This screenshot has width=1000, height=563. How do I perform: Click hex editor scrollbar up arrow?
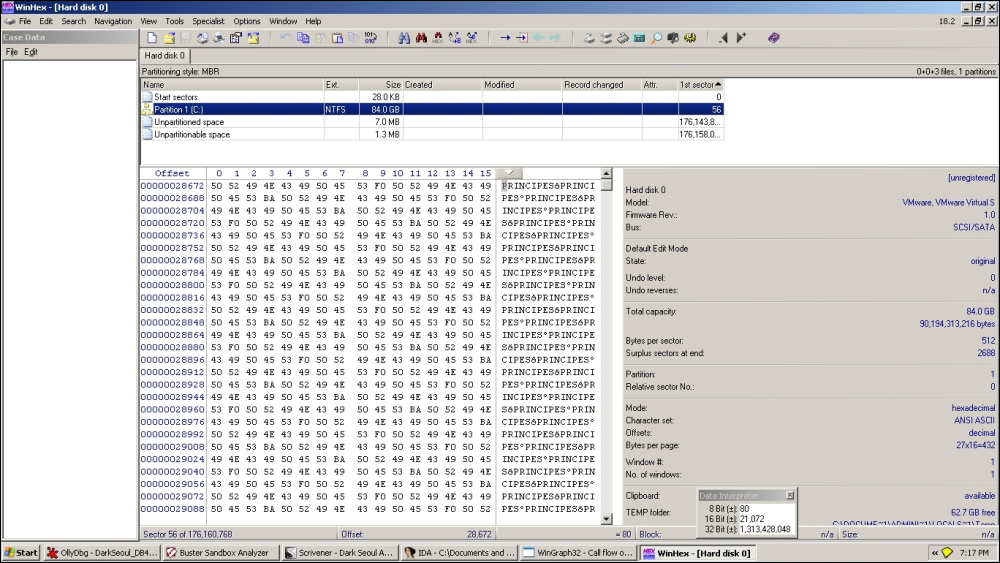click(606, 173)
